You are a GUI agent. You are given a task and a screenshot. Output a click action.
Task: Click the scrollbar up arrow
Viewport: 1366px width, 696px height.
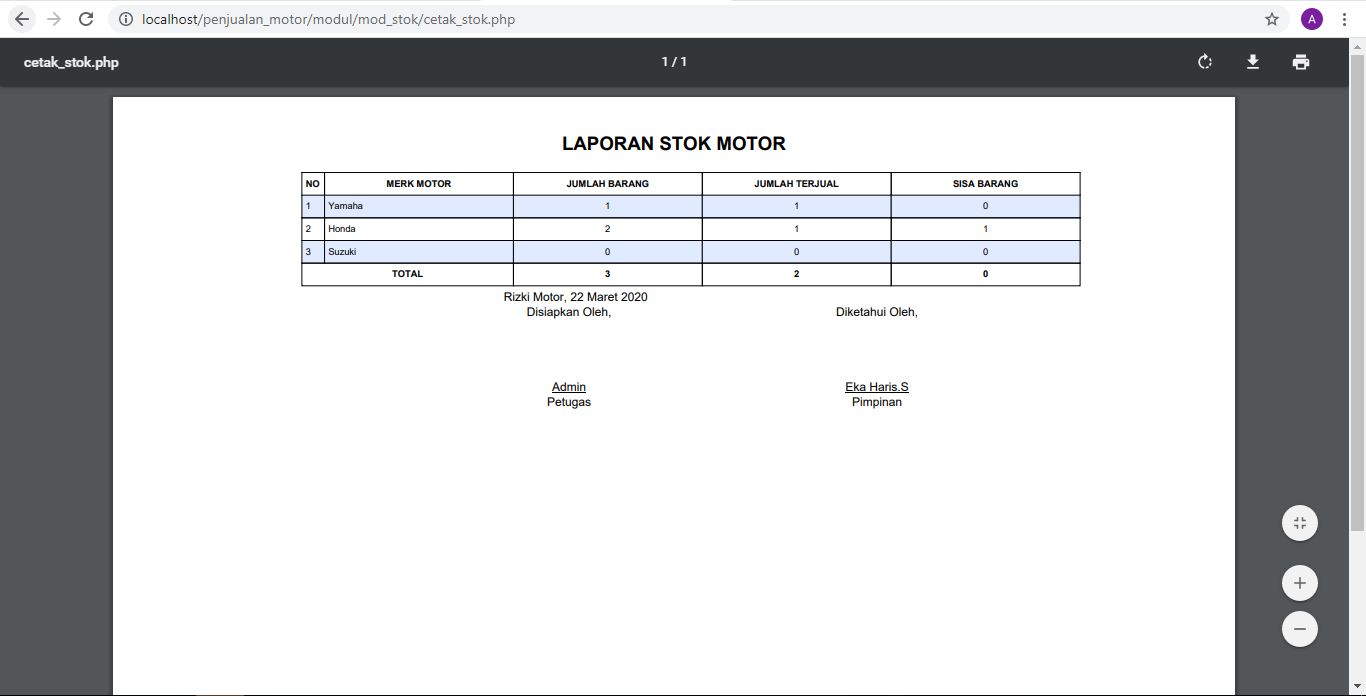(1358, 45)
